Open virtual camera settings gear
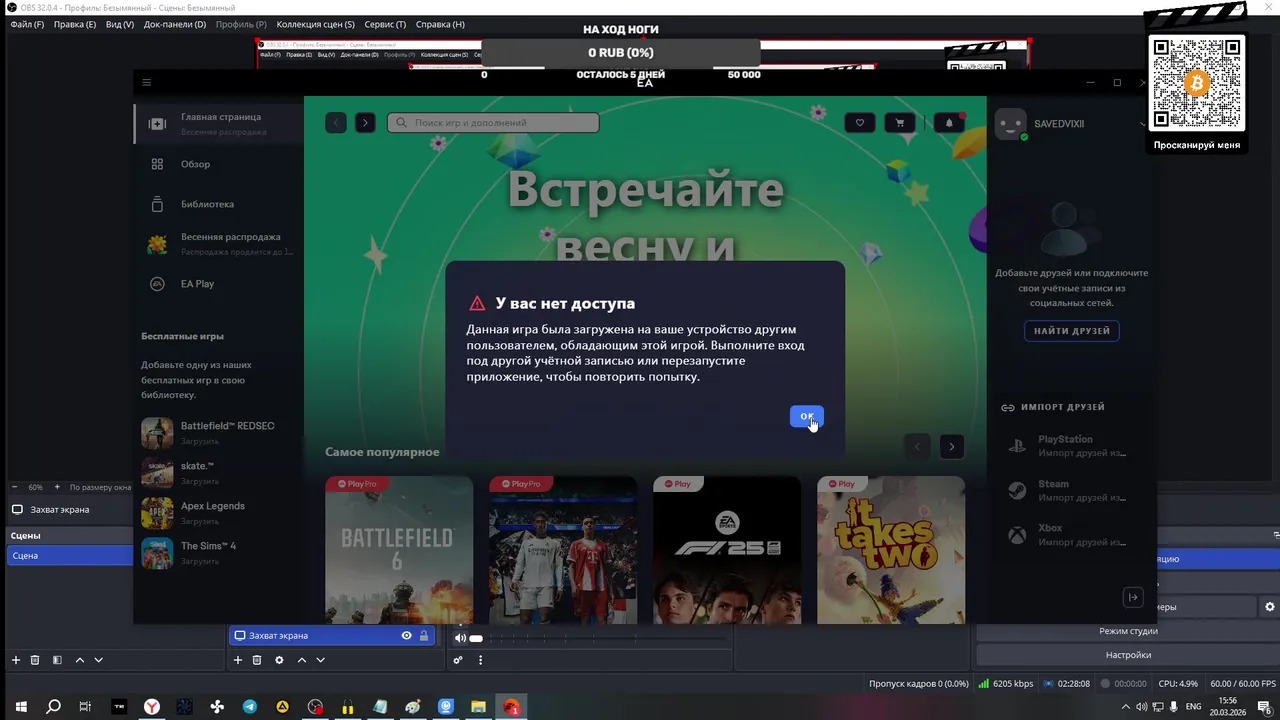The image size is (1280, 720). point(1270,607)
